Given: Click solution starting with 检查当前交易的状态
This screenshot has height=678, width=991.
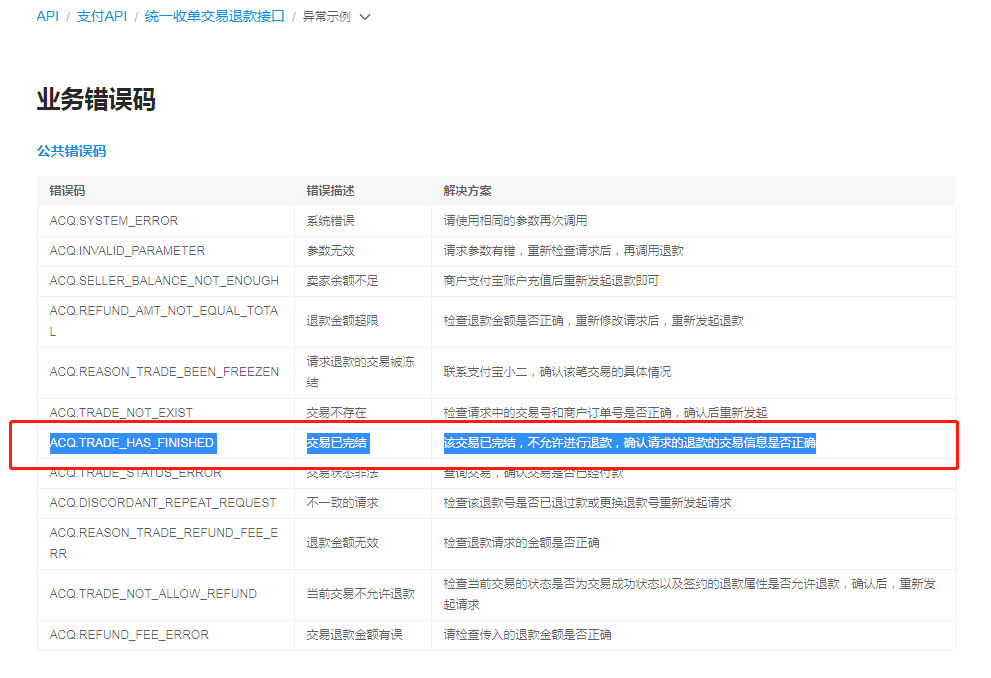Looking at the screenshot, I should pyautogui.click(x=689, y=594).
